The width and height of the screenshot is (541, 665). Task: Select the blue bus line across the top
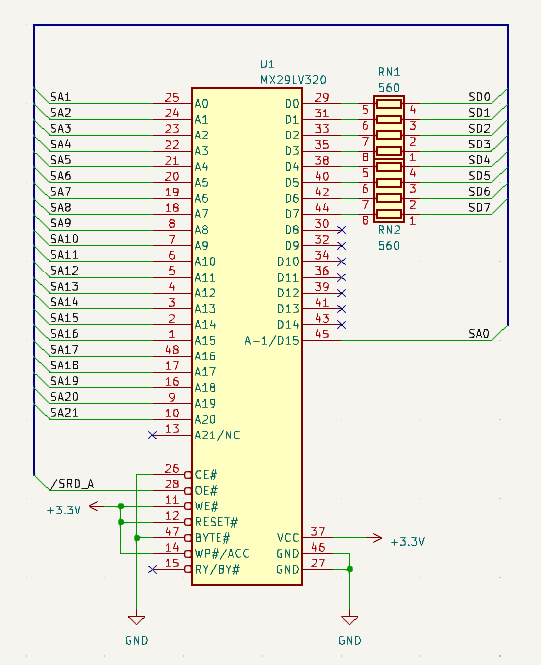271,25
